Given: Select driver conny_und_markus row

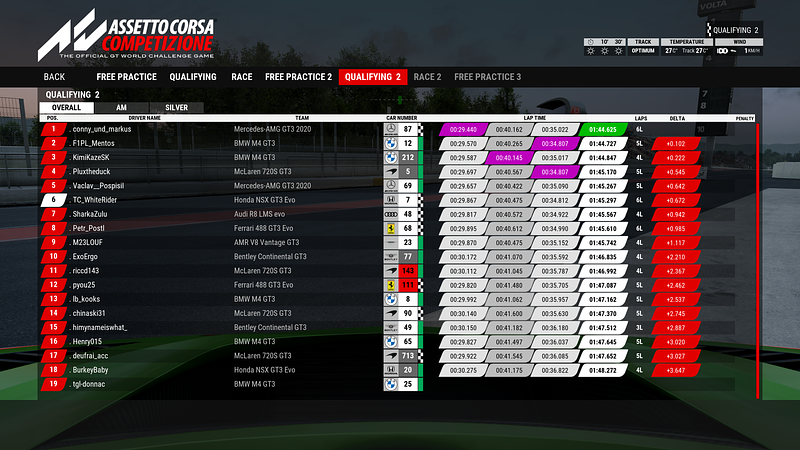Looking at the screenshot, I should click(388, 129).
